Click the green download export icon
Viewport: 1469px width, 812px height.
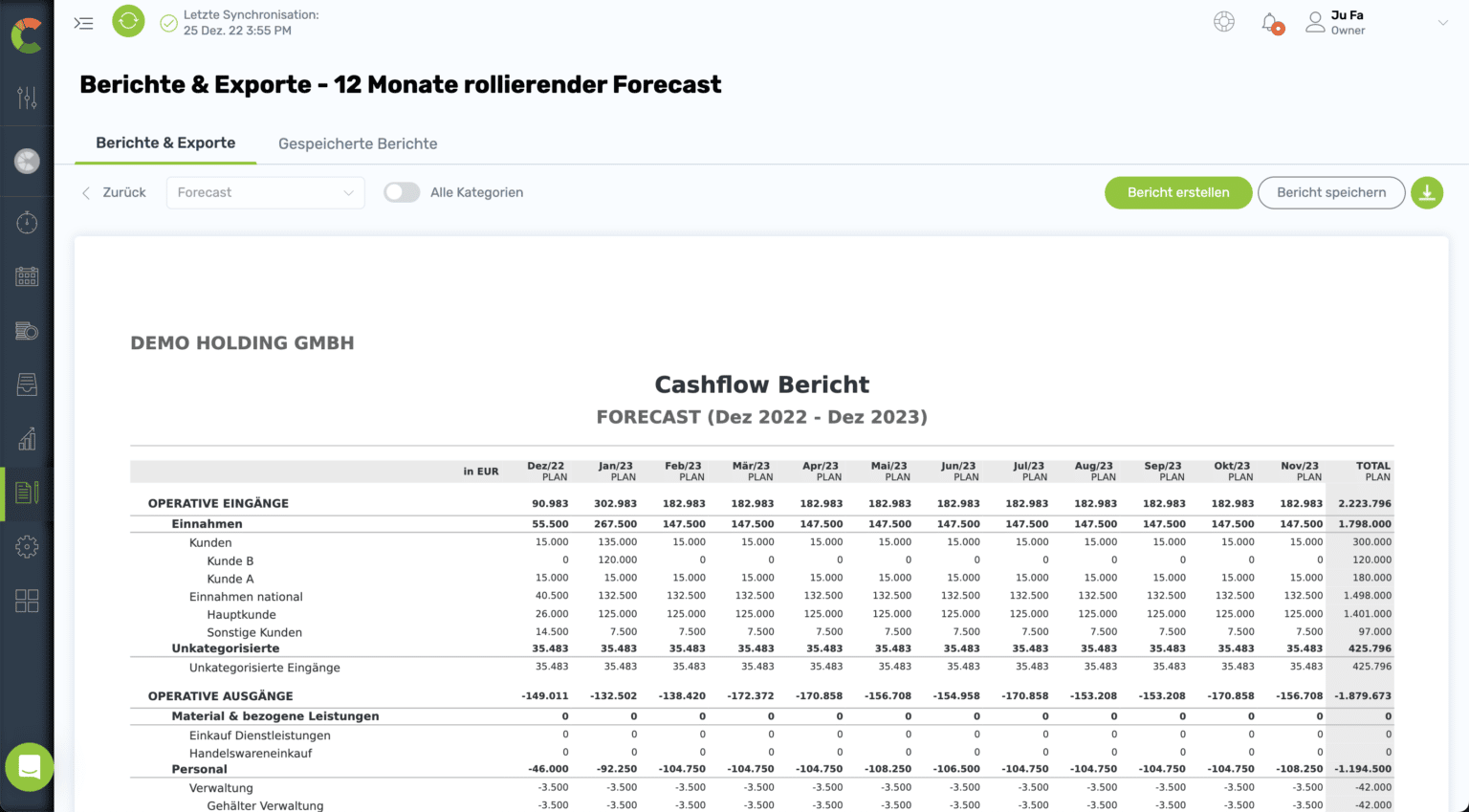1426,192
